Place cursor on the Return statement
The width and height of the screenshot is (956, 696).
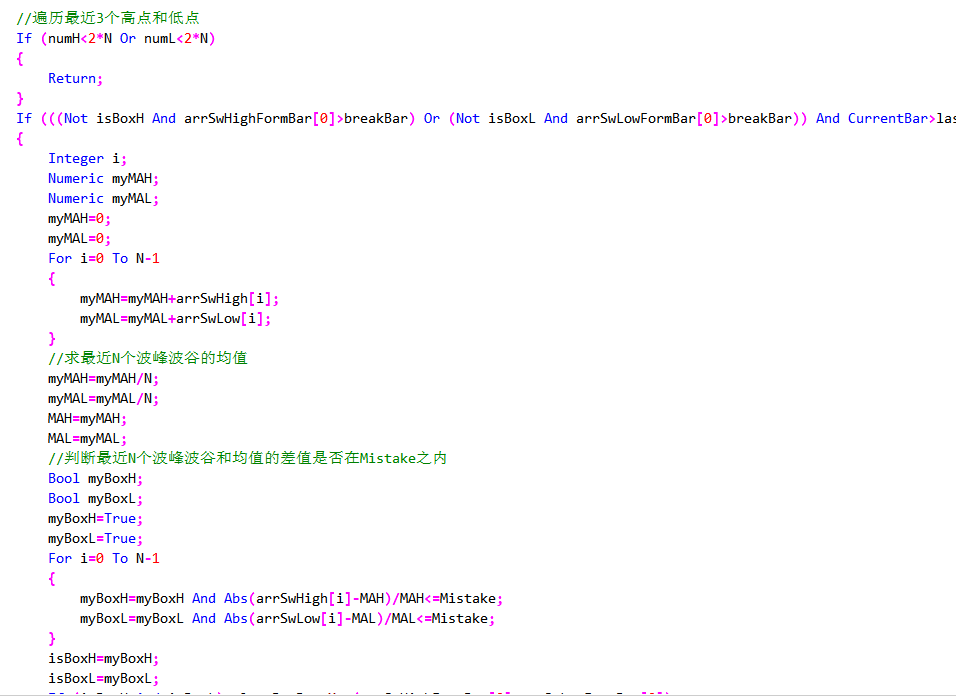[75, 78]
